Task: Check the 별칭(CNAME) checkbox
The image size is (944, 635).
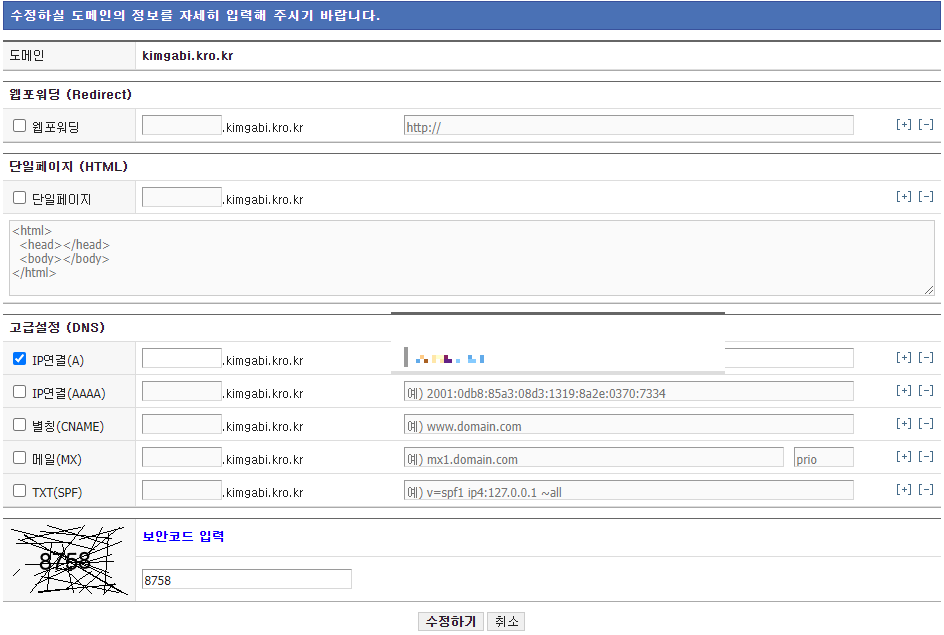Action: [19, 425]
